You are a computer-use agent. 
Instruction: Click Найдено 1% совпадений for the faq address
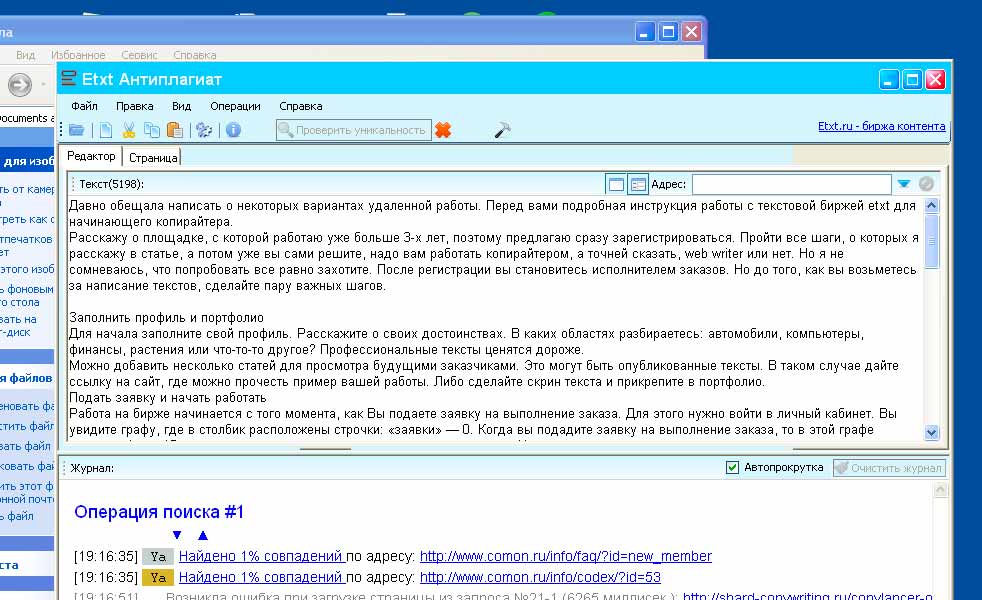point(261,556)
